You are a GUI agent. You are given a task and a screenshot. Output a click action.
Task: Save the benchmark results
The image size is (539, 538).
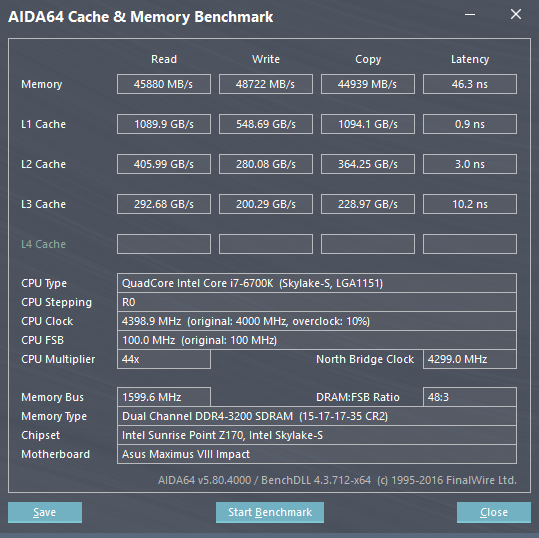click(45, 512)
